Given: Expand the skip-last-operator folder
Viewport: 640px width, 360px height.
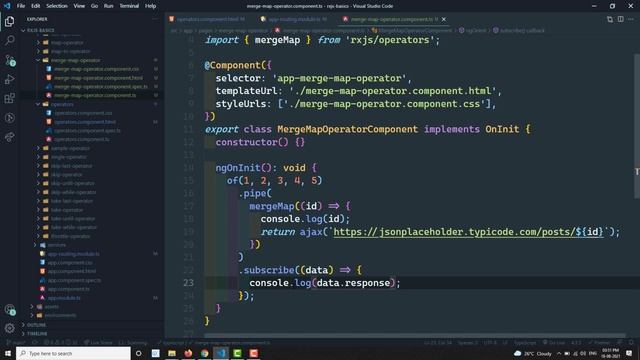Looking at the screenshot, I should pos(71,166).
